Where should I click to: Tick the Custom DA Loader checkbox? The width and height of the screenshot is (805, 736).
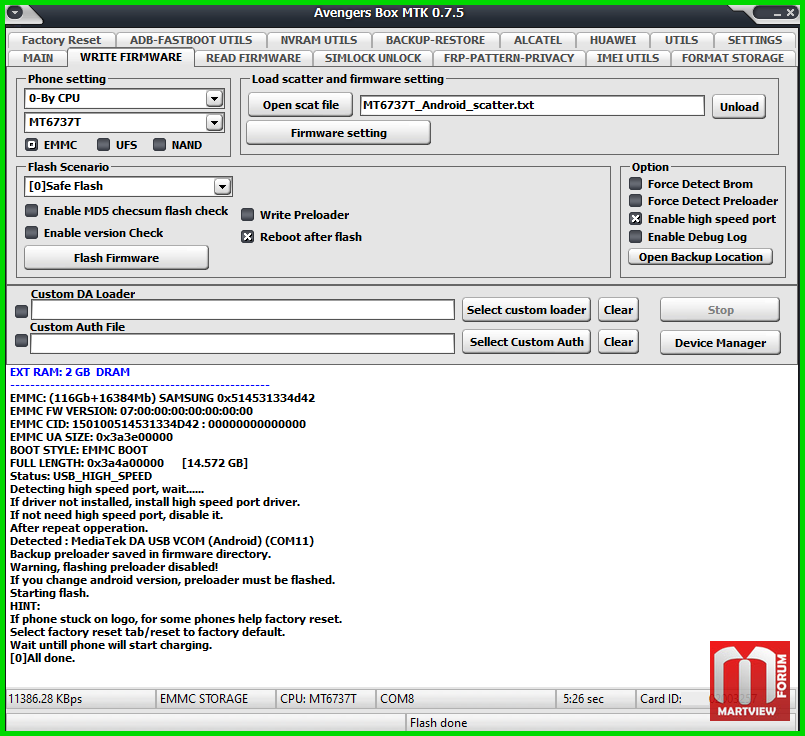click(21, 311)
